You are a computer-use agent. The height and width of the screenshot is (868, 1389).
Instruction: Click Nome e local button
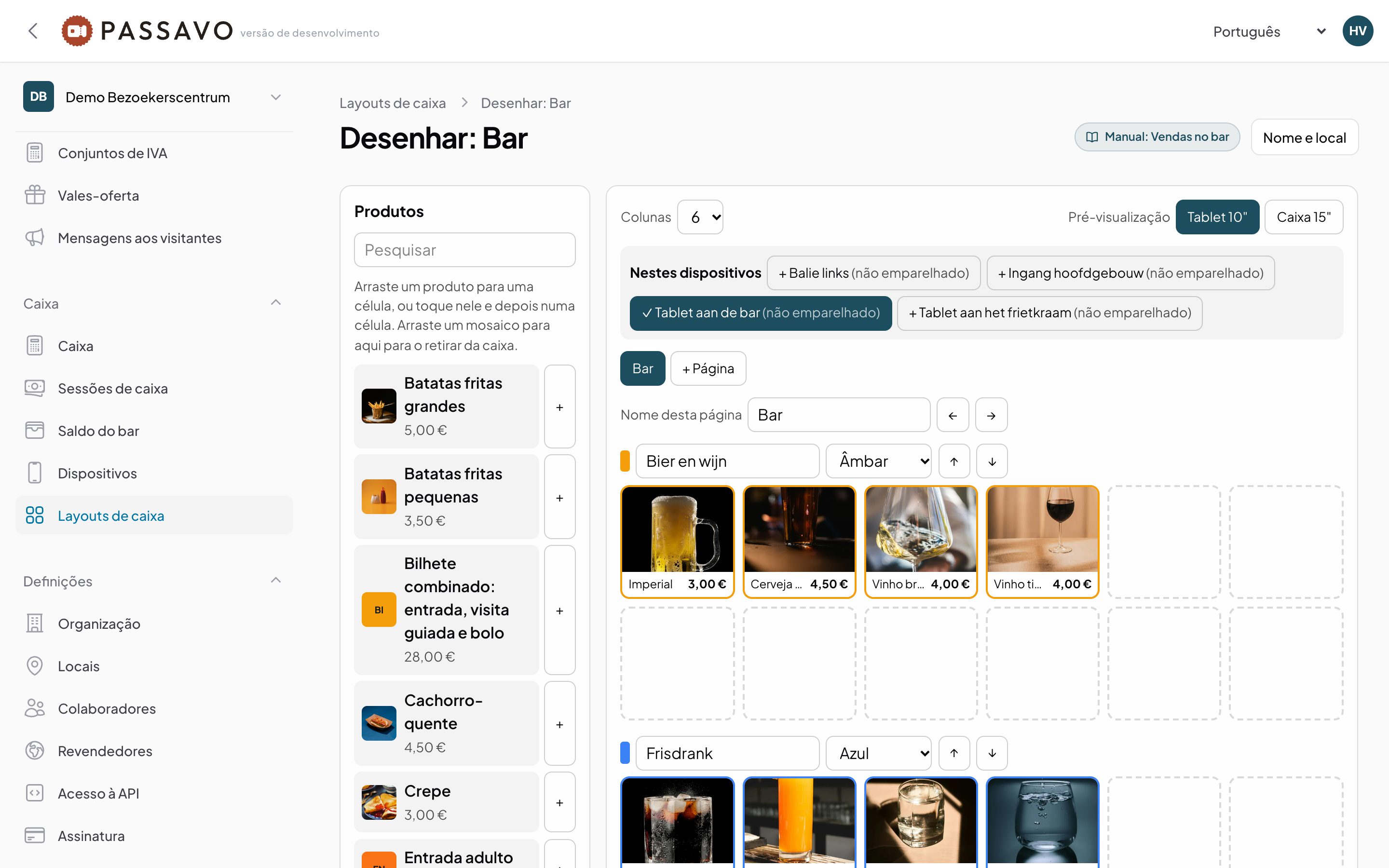point(1305,137)
